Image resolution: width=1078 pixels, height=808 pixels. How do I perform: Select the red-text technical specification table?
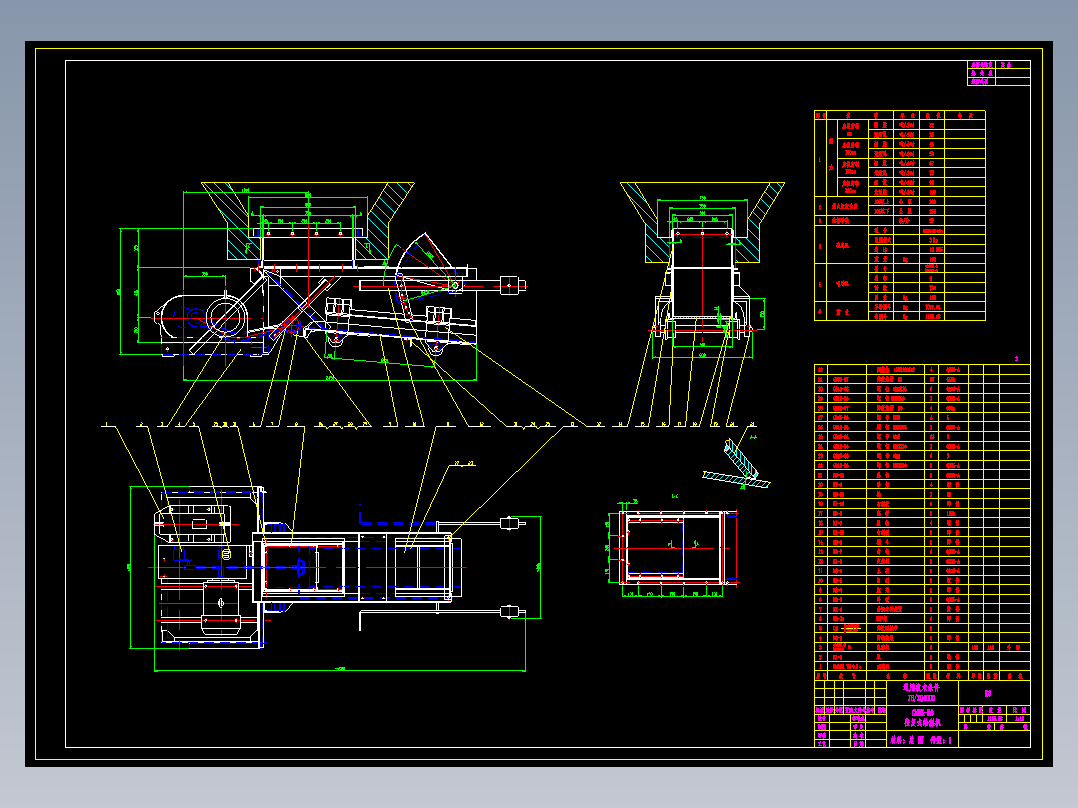(x=899, y=216)
